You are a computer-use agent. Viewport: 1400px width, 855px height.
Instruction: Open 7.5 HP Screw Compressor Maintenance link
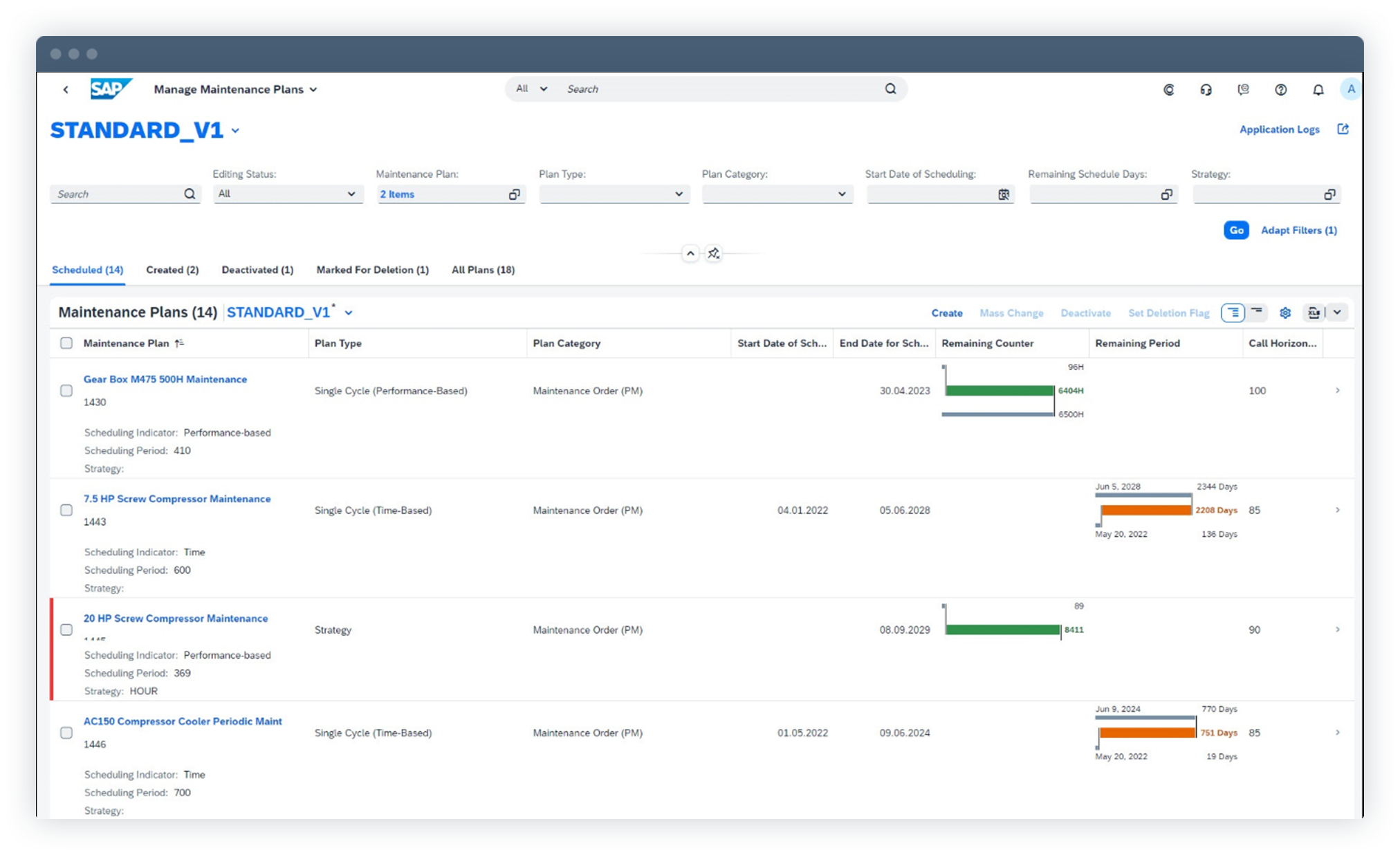coord(176,499)
